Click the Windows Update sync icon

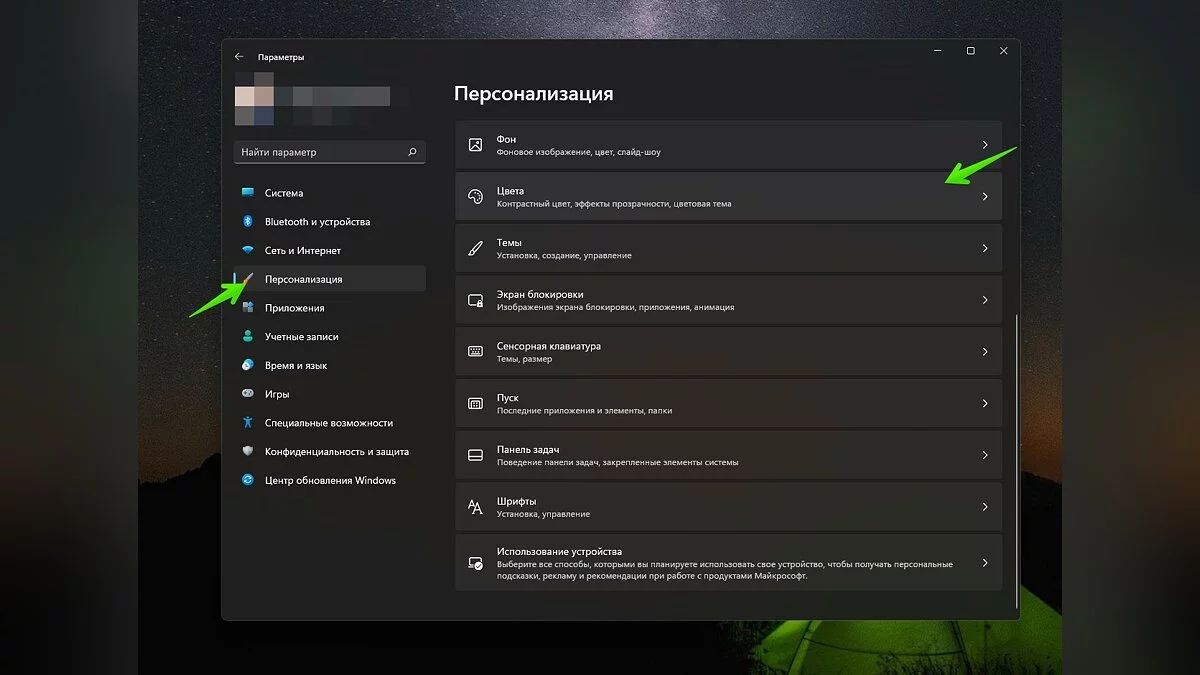pos(248,480)
